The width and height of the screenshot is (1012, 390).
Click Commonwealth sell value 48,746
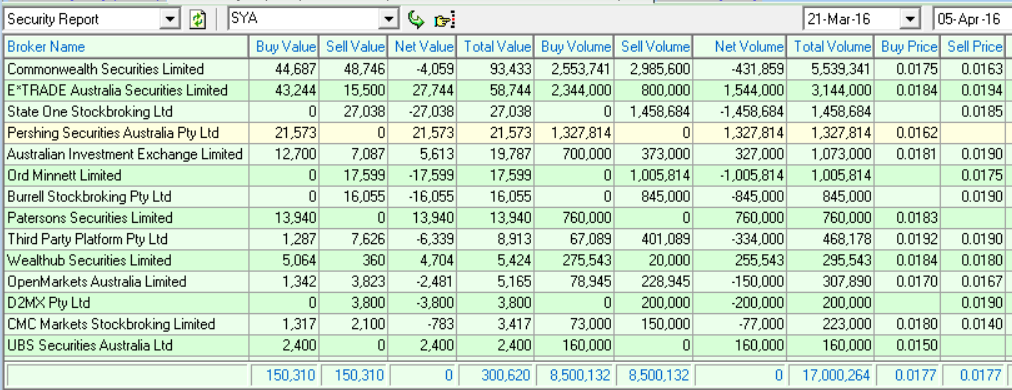click(366, 69)
